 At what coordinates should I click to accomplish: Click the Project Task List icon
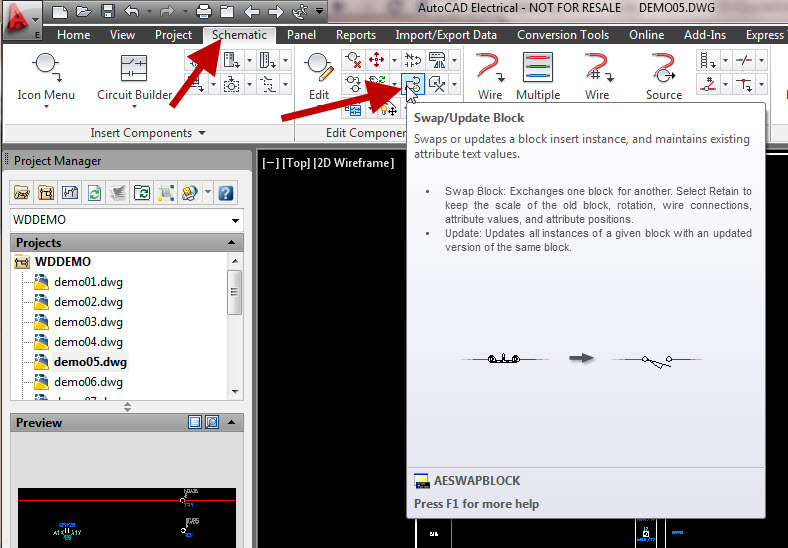coord(118,193)
